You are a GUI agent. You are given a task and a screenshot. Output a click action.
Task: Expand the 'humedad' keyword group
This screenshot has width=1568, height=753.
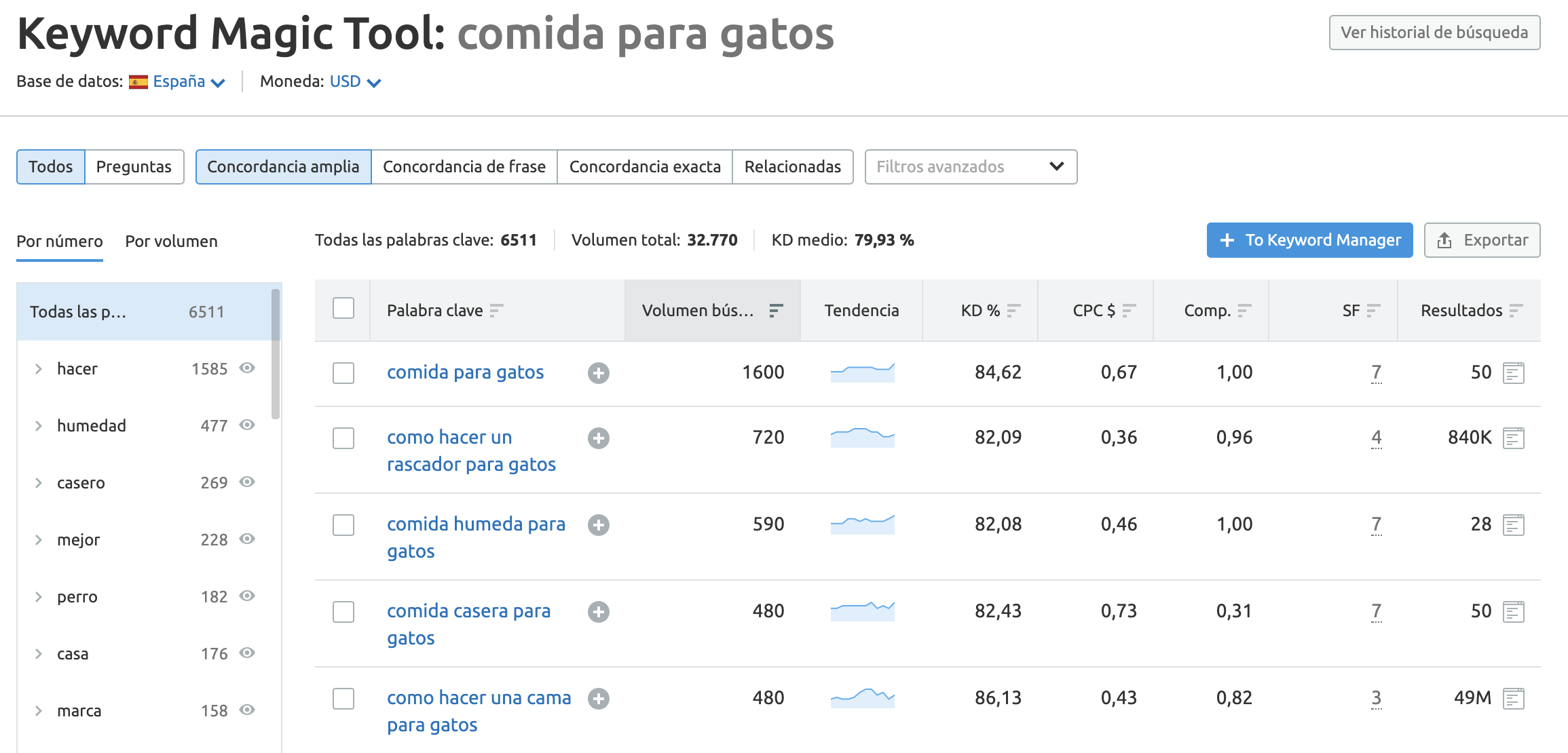(x=39, y=426)
